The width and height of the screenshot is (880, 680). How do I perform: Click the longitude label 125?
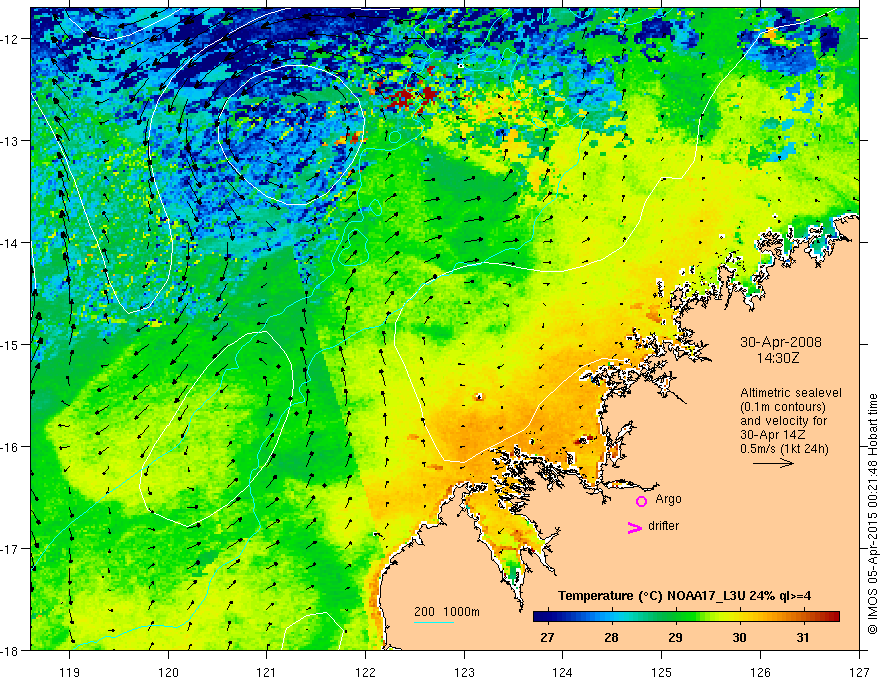[x=661, y=672]
